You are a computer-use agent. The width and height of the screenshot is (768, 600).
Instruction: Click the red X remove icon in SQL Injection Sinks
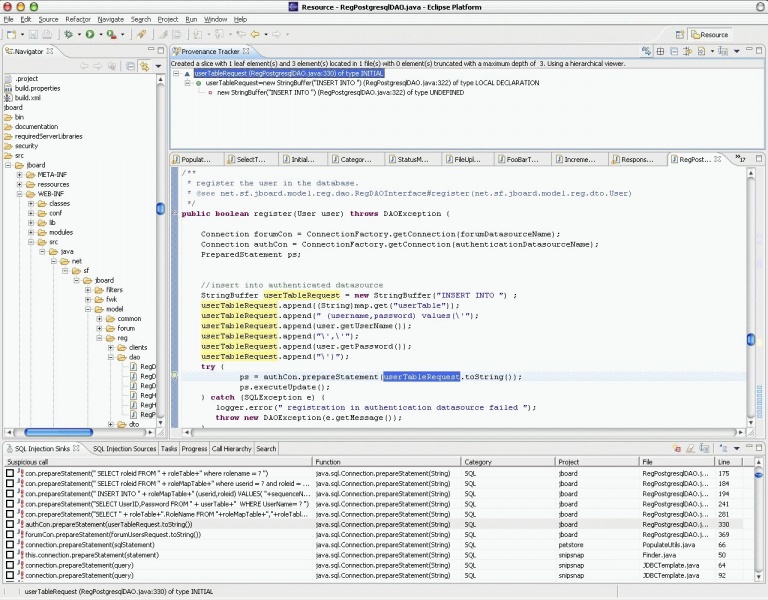click(x=677, y=448)
